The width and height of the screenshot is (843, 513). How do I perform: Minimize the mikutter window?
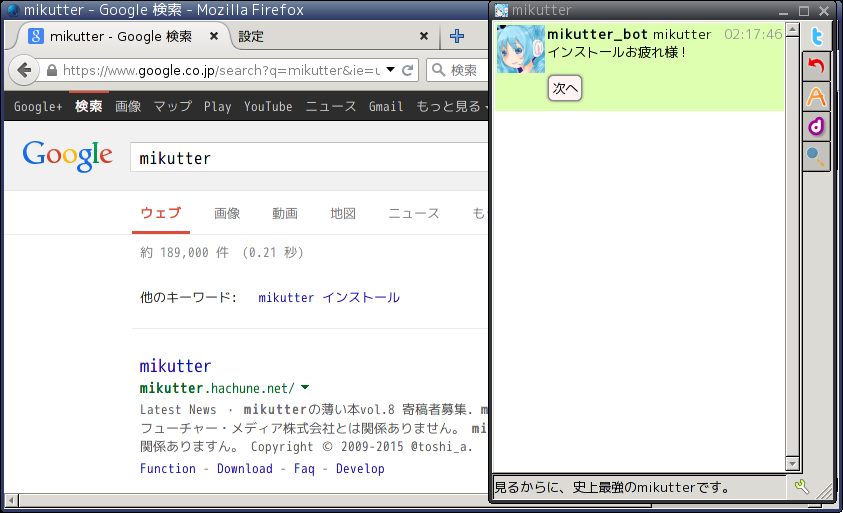[x=783, y=12]
